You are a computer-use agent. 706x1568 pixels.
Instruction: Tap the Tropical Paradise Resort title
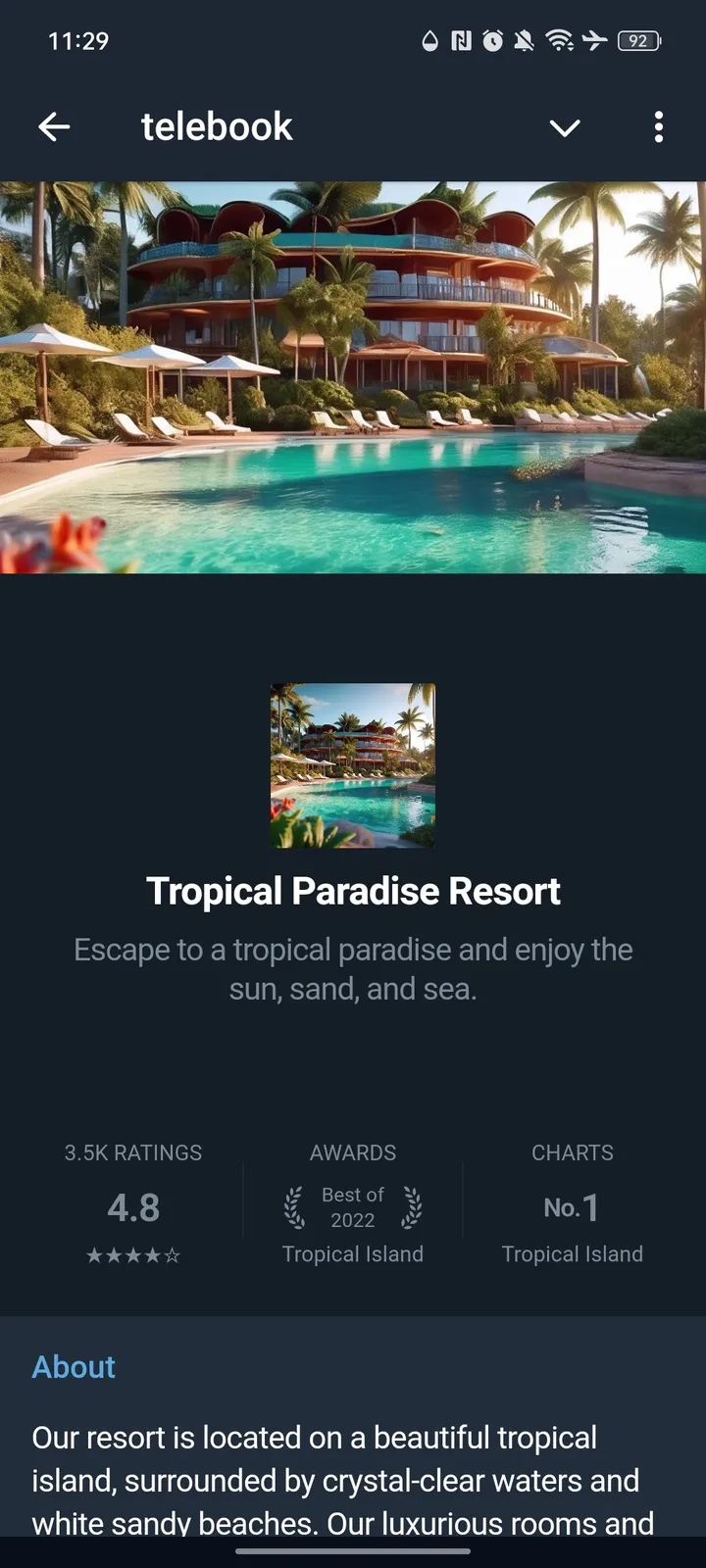(x=353, y=891)
